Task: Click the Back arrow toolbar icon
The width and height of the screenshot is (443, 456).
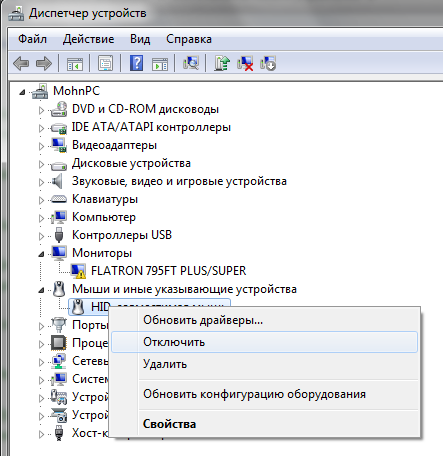Action: (21, 63)
